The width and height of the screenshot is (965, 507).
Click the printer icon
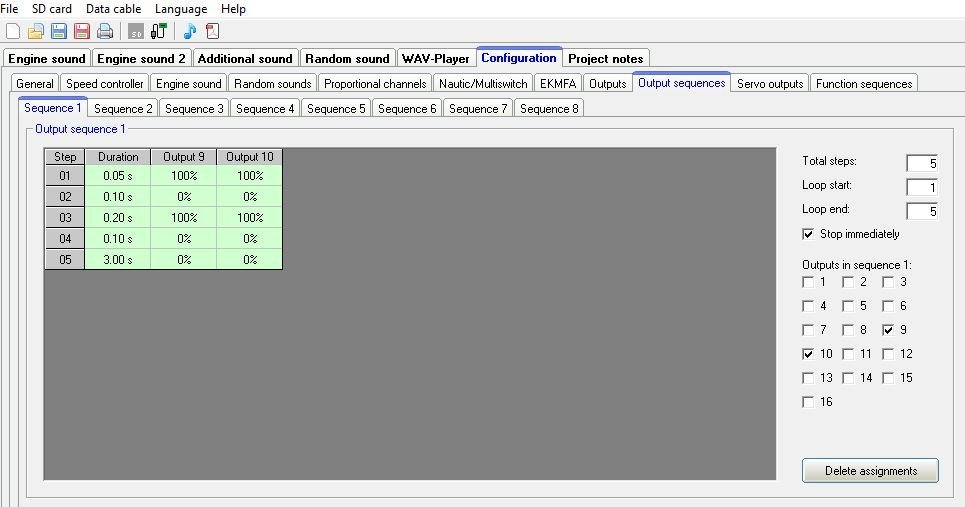(x=105, y=31)
